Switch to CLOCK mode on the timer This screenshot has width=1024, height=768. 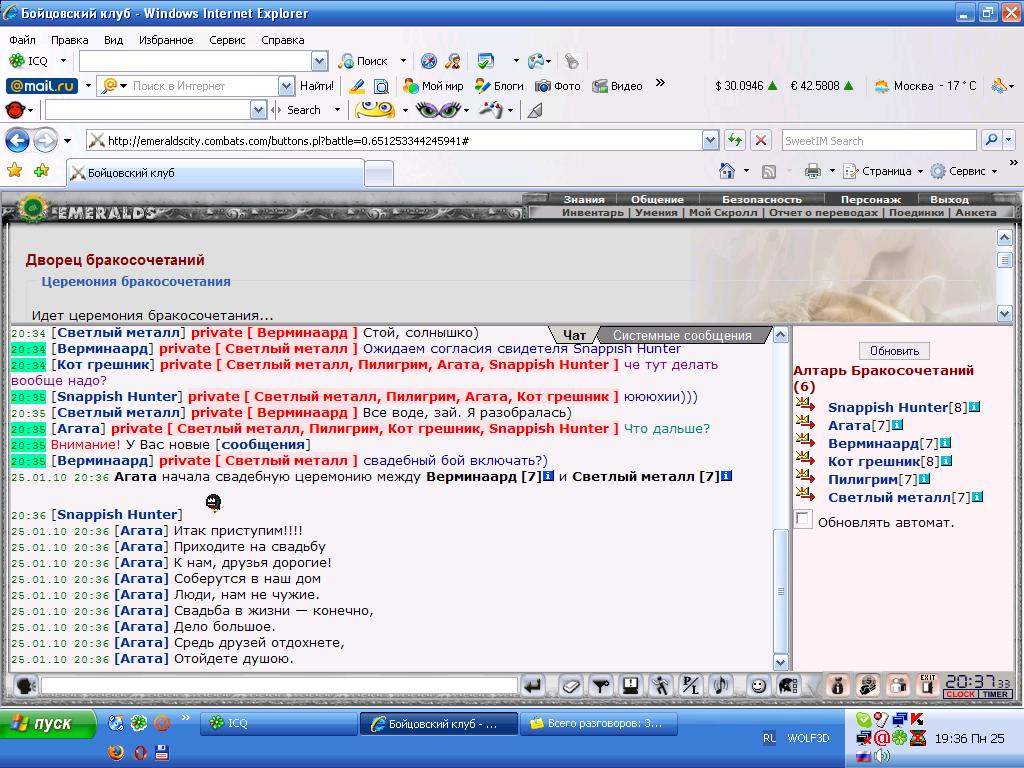(x=960, y=694)
